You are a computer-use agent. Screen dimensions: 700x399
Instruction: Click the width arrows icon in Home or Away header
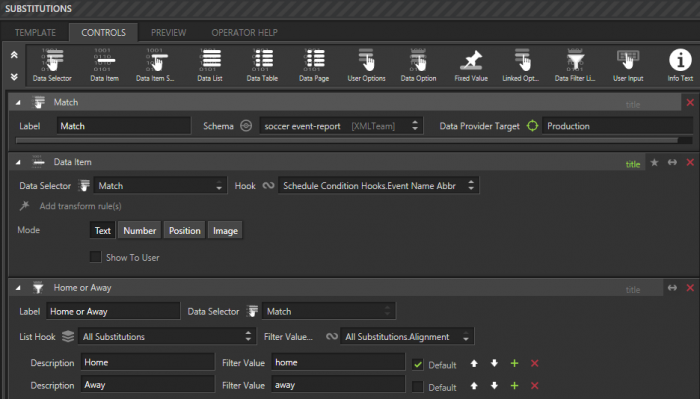672,288
